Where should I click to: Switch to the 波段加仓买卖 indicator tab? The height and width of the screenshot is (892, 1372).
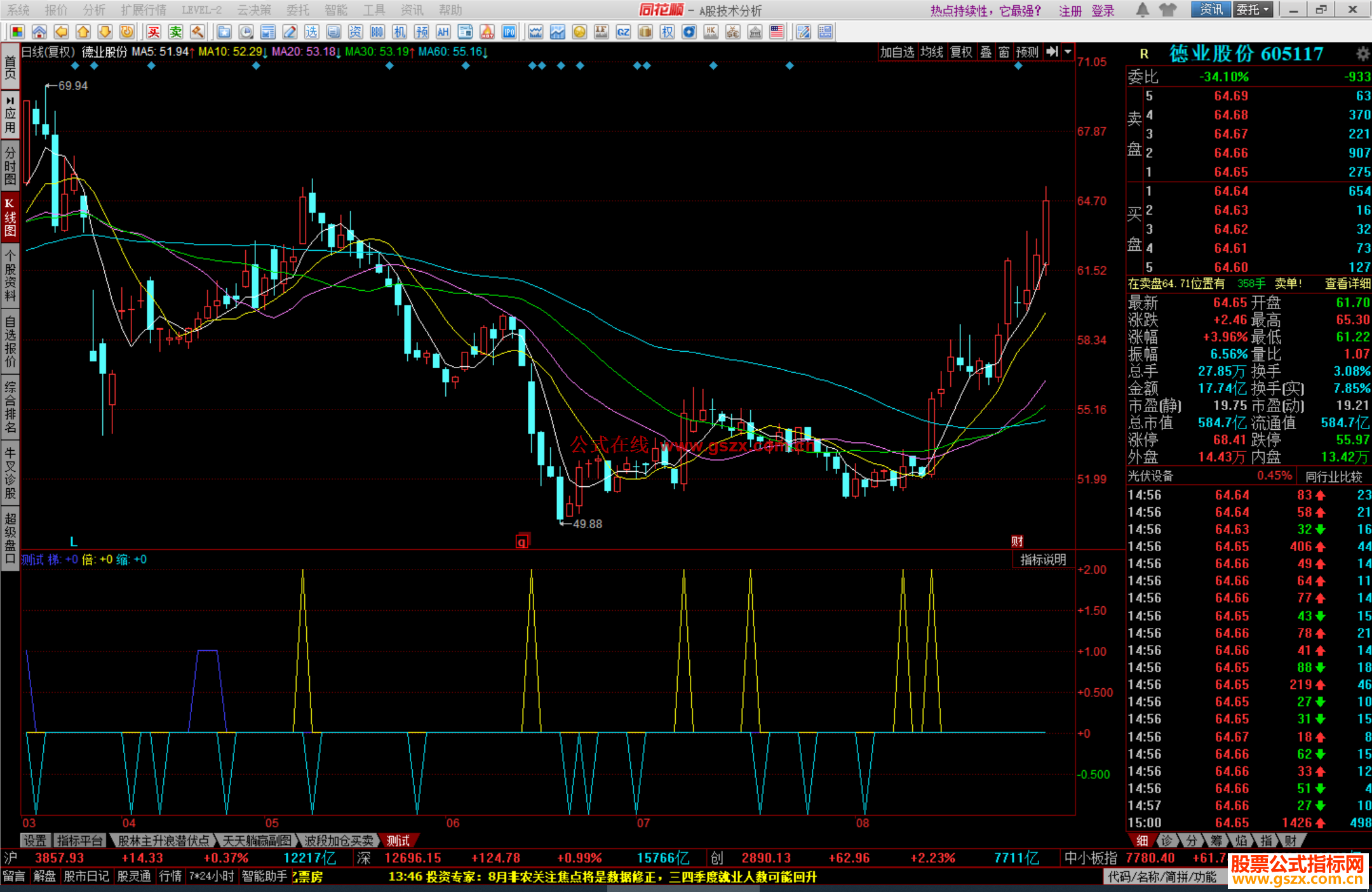click(x=339, y=841)
